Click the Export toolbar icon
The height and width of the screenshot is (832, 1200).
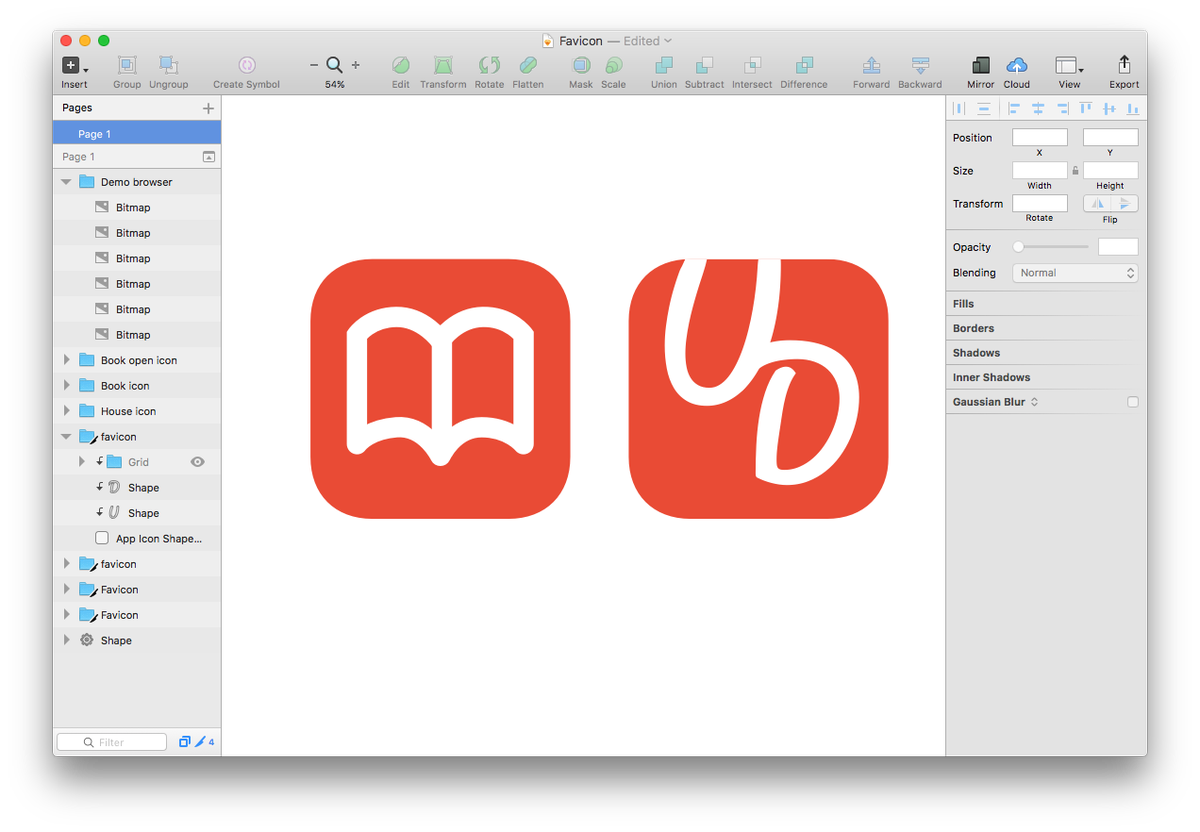[x=1124, y=64]
